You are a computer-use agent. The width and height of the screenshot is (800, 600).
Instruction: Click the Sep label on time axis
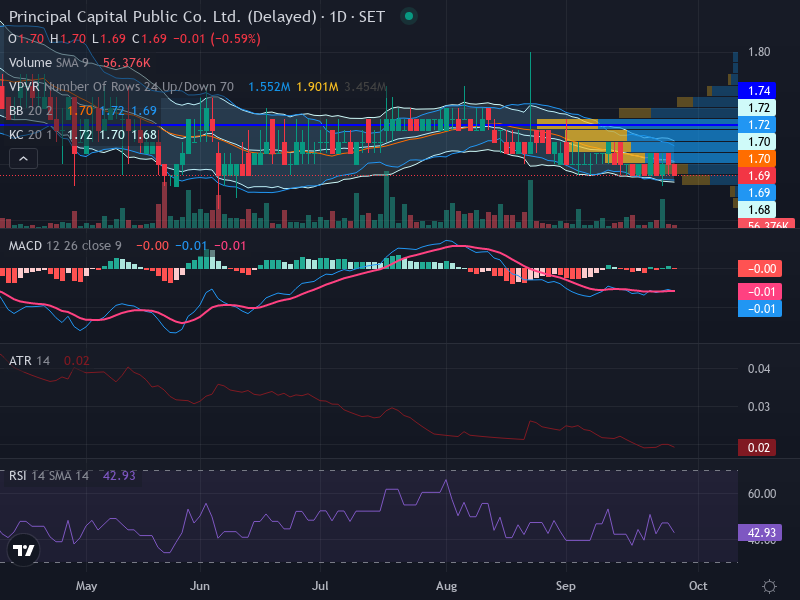(x=566, y=586)
